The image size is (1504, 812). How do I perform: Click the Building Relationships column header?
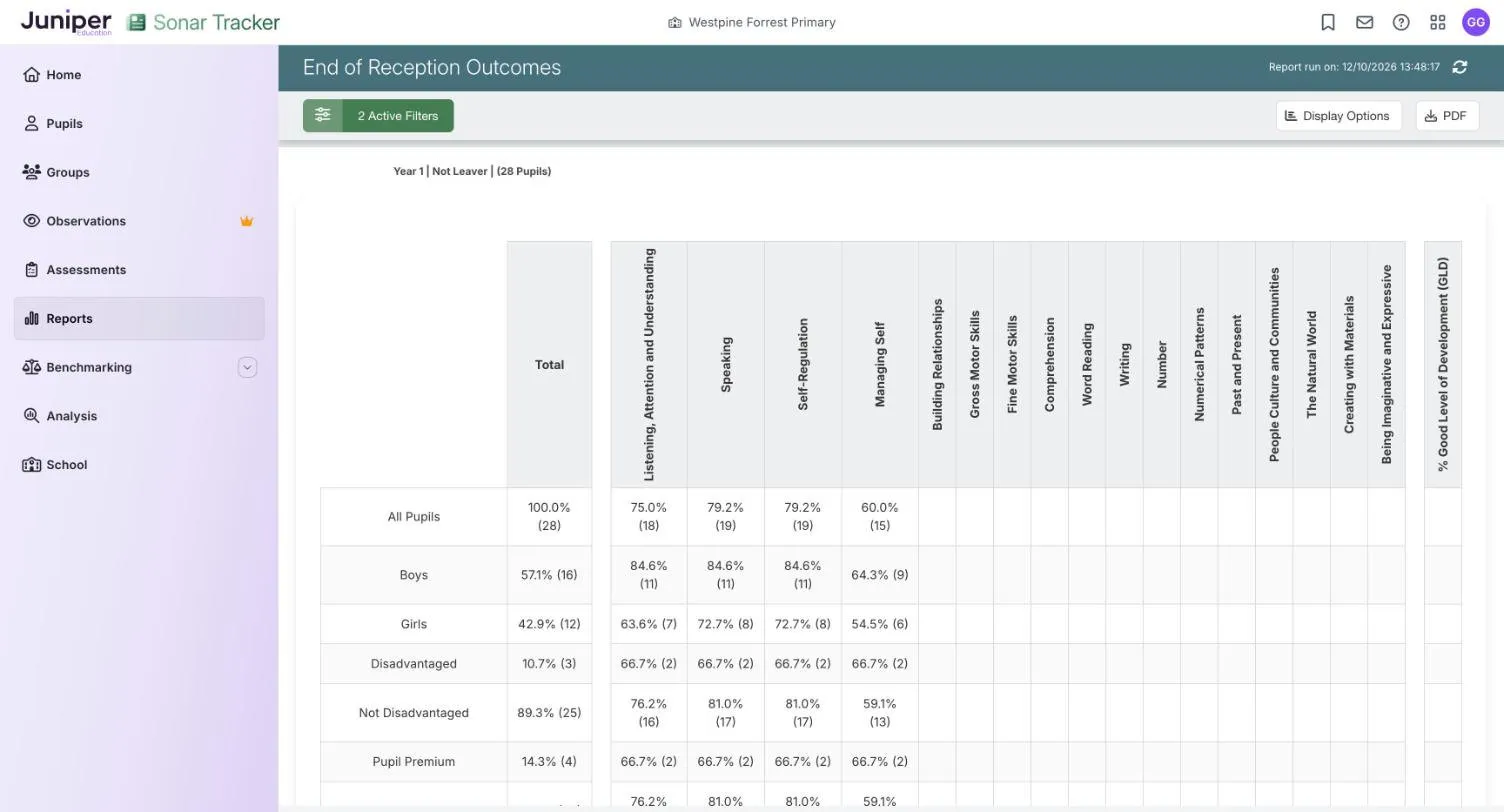(x=937, y=365)
